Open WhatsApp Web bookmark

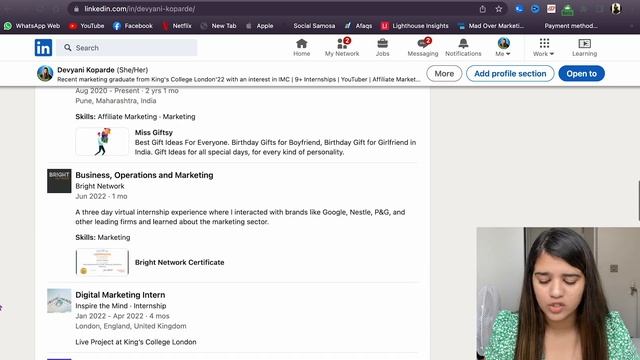point(32,26)
